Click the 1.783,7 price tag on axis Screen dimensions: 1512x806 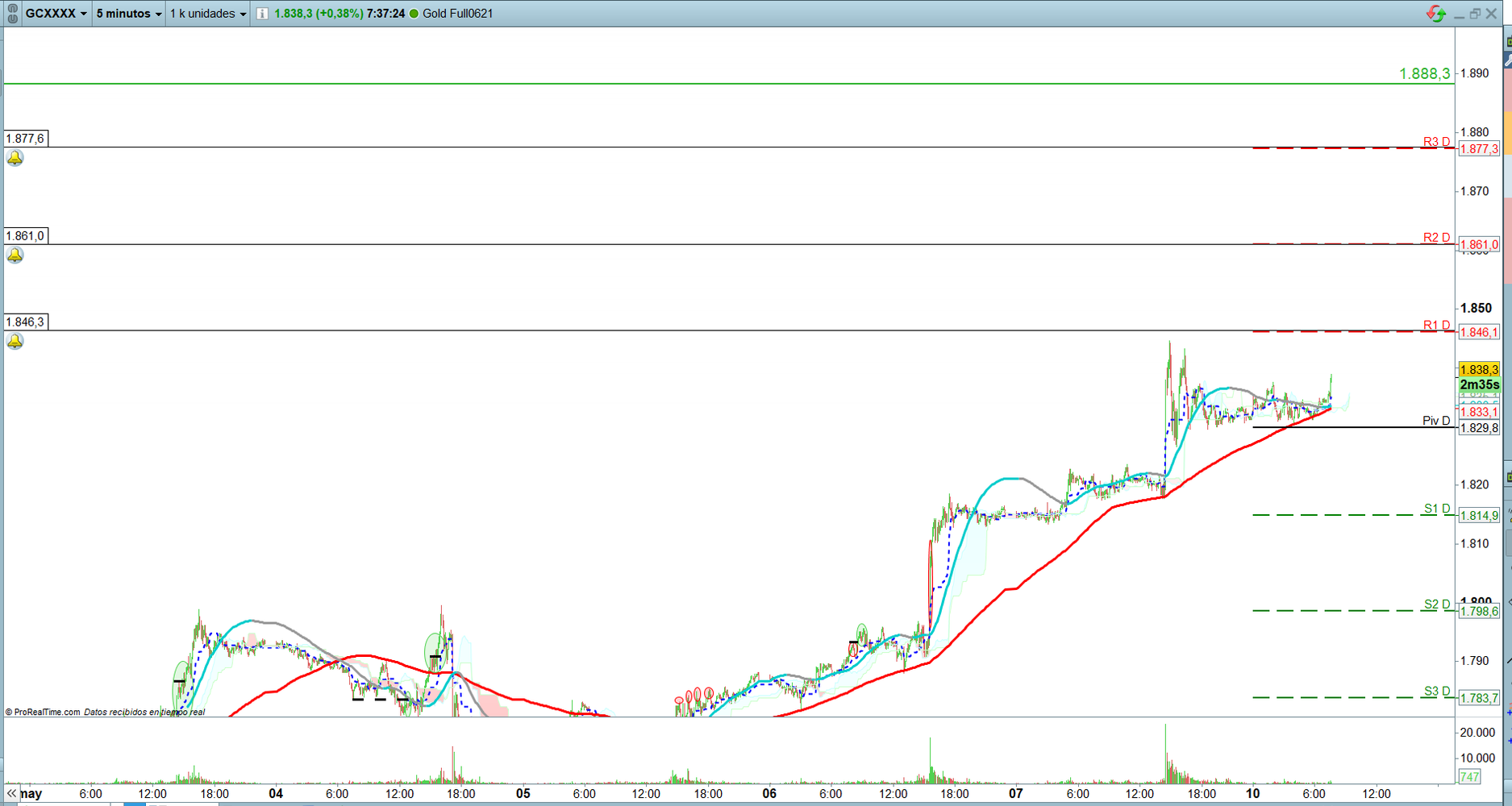point(1479,698)
